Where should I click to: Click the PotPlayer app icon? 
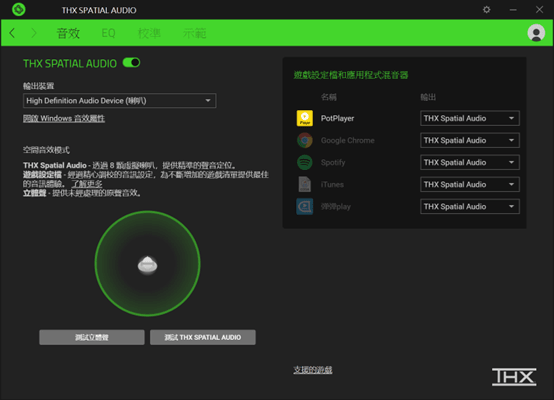(x=305, y=118)
